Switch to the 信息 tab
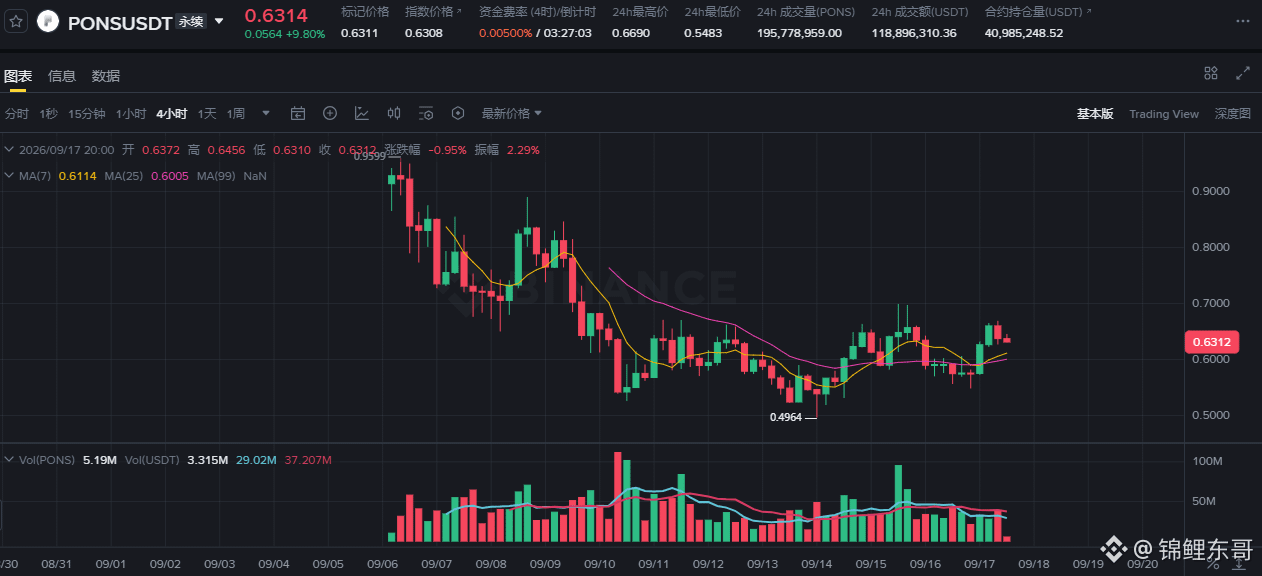 62,76
